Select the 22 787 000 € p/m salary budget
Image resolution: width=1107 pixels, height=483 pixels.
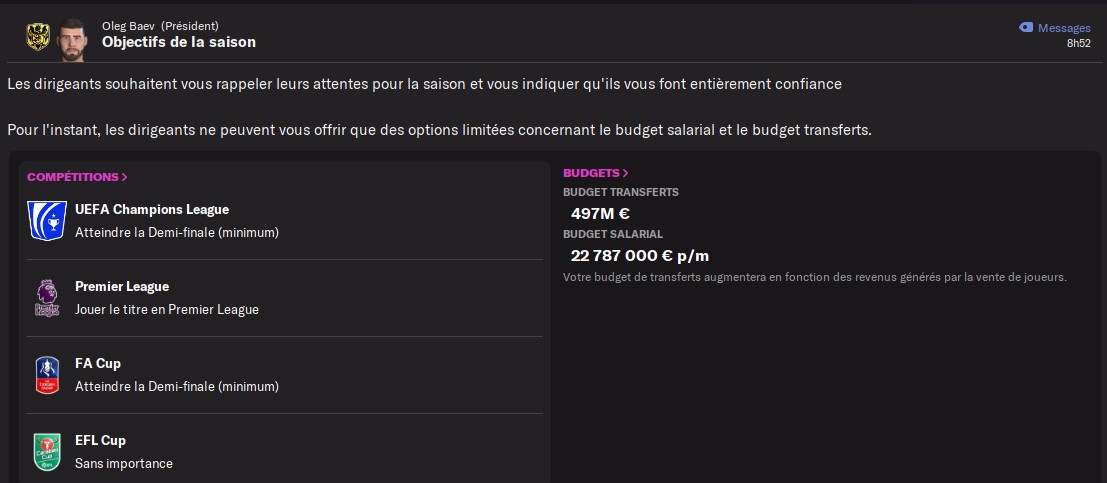[640, 256]
